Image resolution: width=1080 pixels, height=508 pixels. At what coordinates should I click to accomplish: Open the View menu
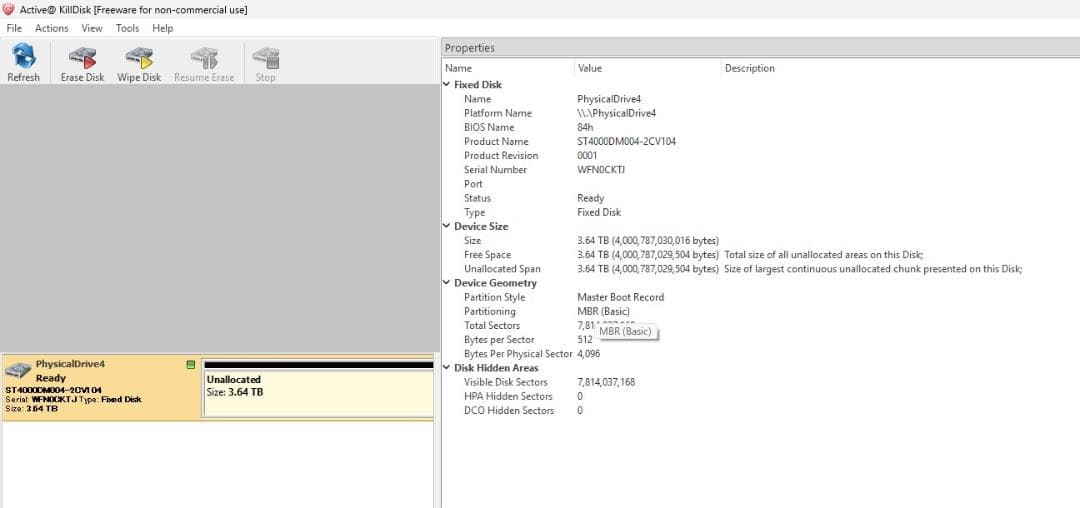(92, 28)
